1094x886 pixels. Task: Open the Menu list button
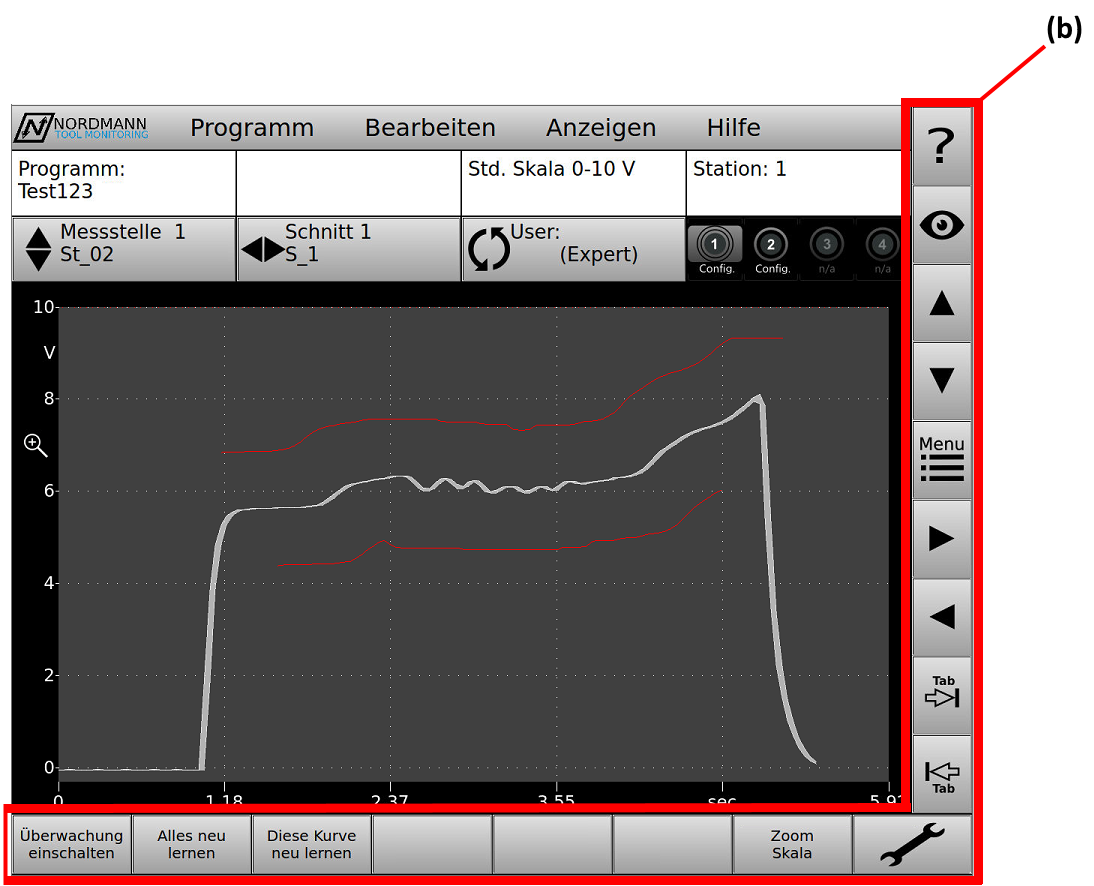tap(941, 460)
